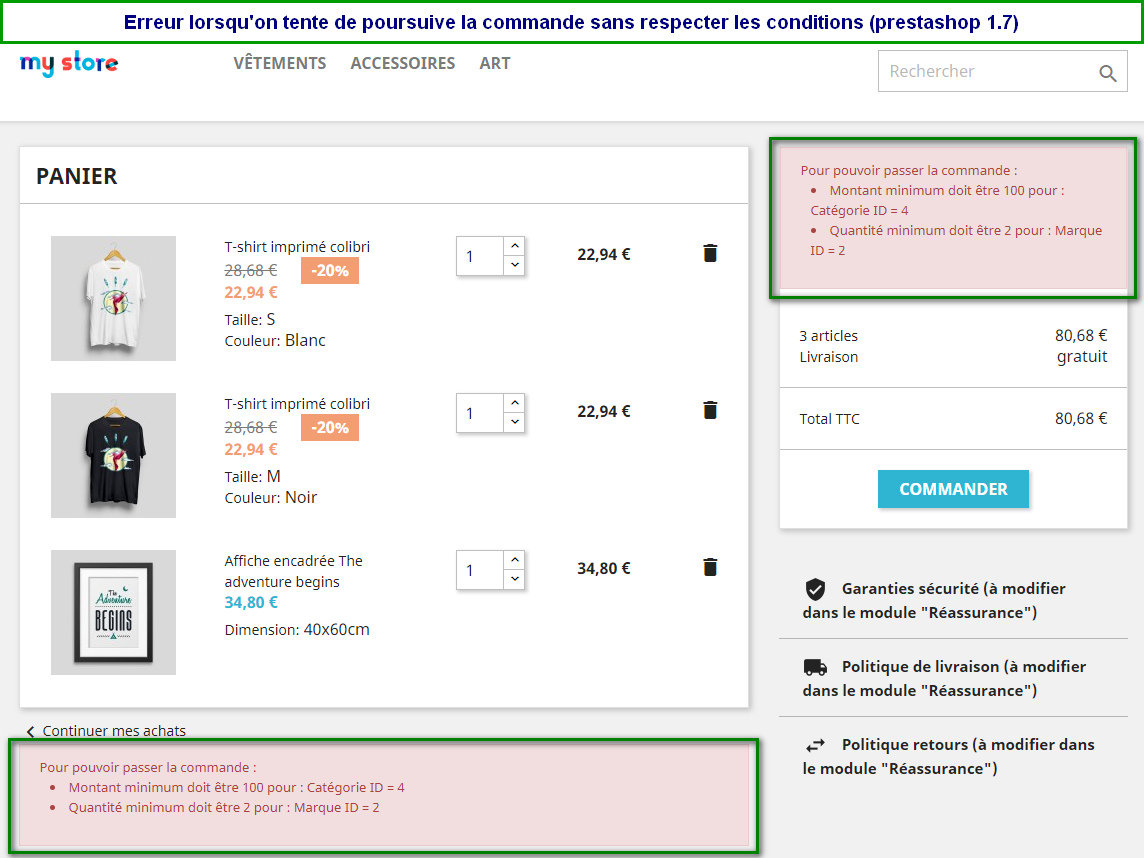Click the 3 articles label
Image resolution: width=1144 pixels, height=858 pixels.
(828, 336)
